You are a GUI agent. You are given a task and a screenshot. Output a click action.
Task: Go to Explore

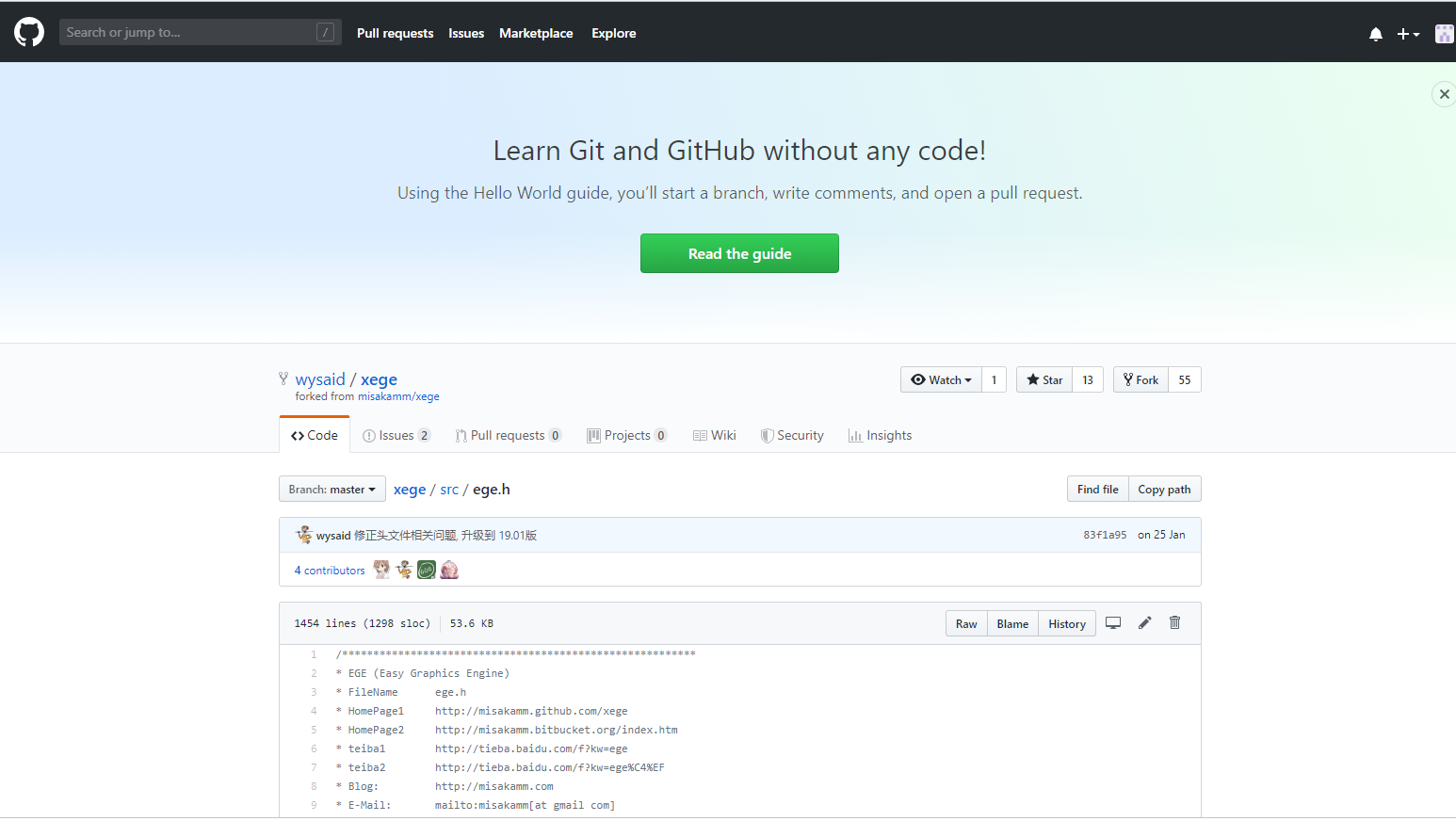(x=613, y=33)
